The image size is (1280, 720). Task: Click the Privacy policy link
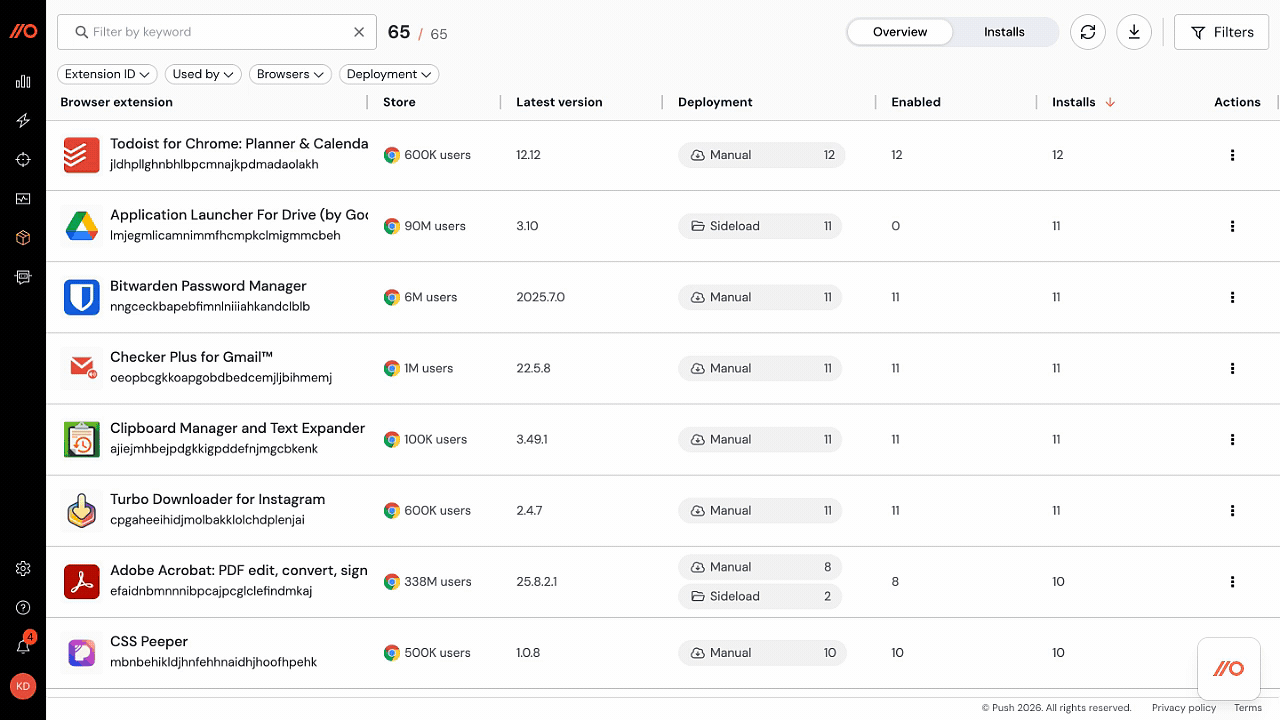coord(1183,707)
